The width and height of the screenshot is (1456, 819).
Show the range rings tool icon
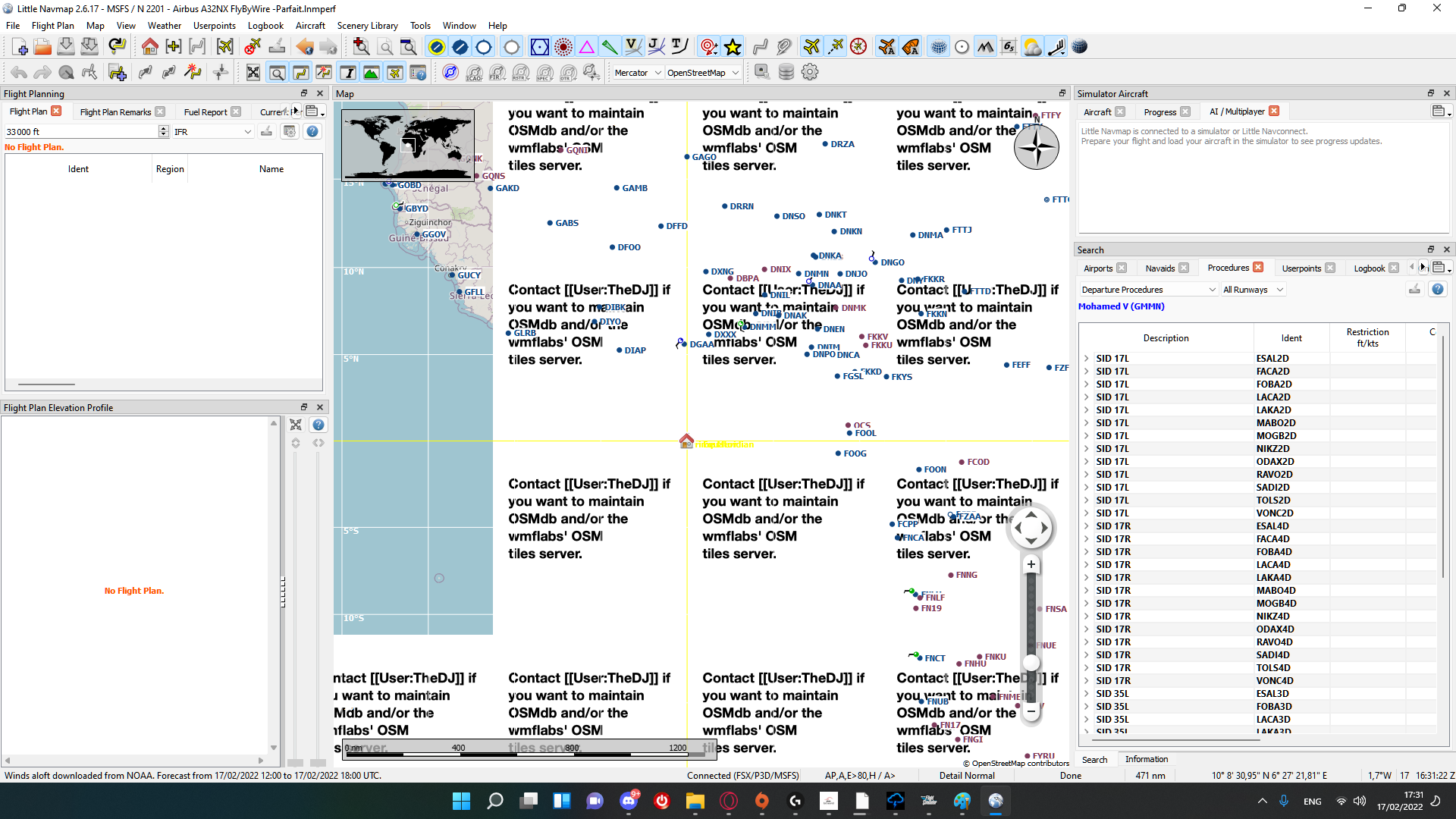(708, 47)
